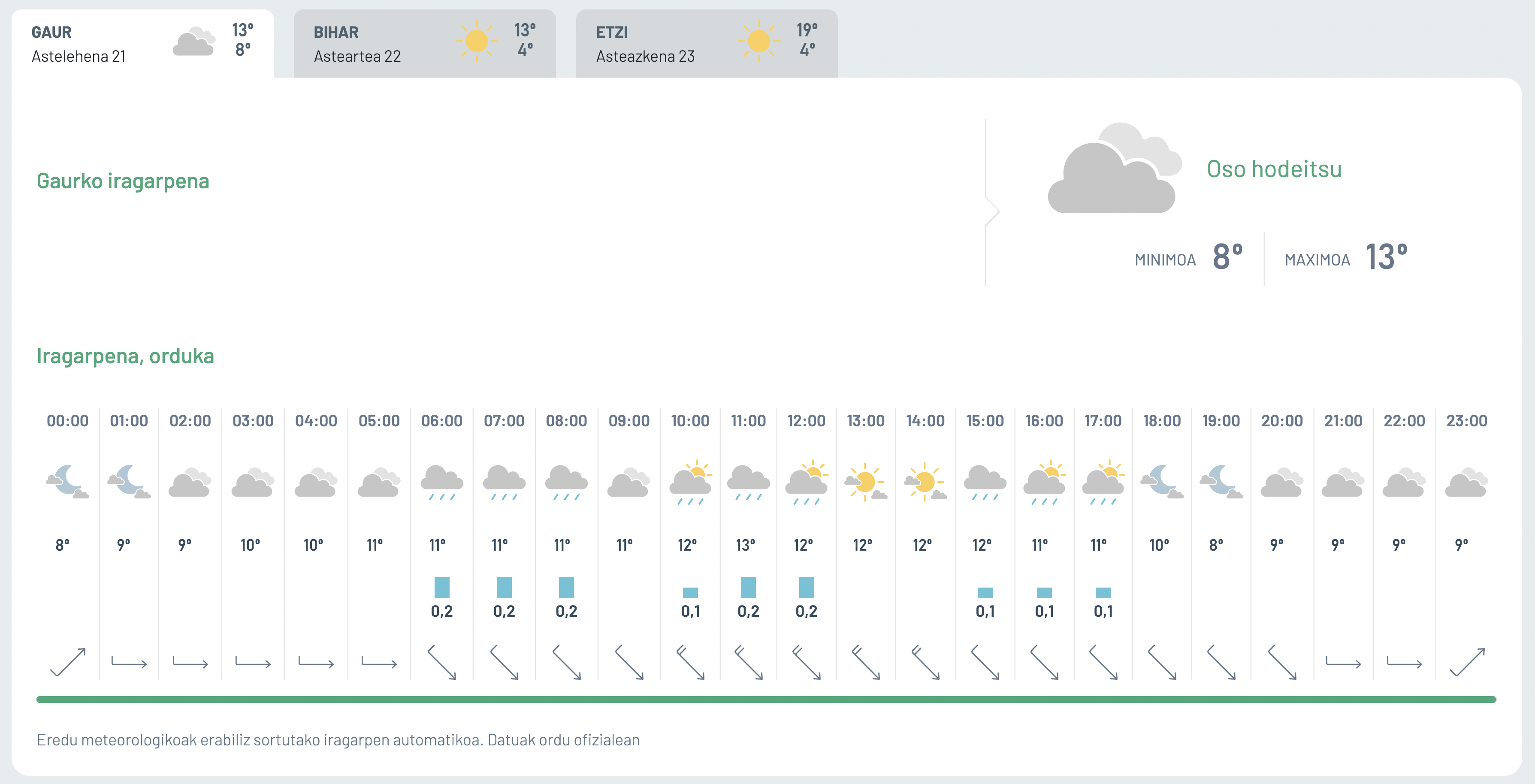The image size is (1535, 784).
Task: Click the precipitation bar at 16:00
Action: (x=1044, y=593)
